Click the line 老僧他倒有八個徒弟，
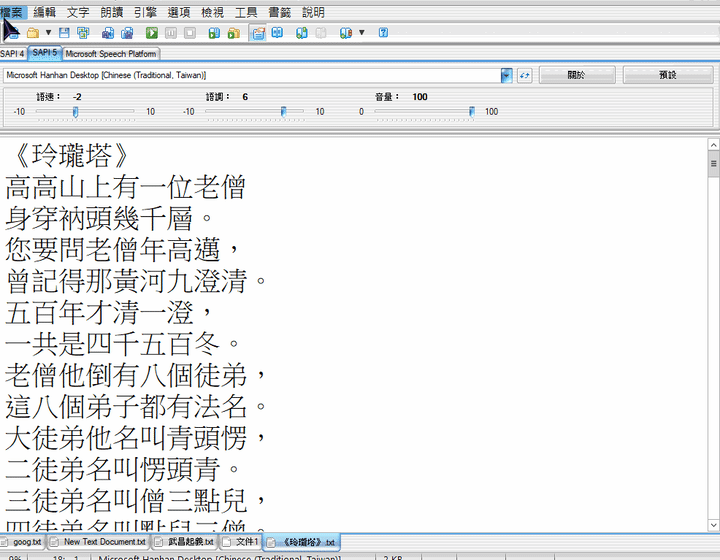Screen dimensions: 720x560 click(x=135, y=375)
